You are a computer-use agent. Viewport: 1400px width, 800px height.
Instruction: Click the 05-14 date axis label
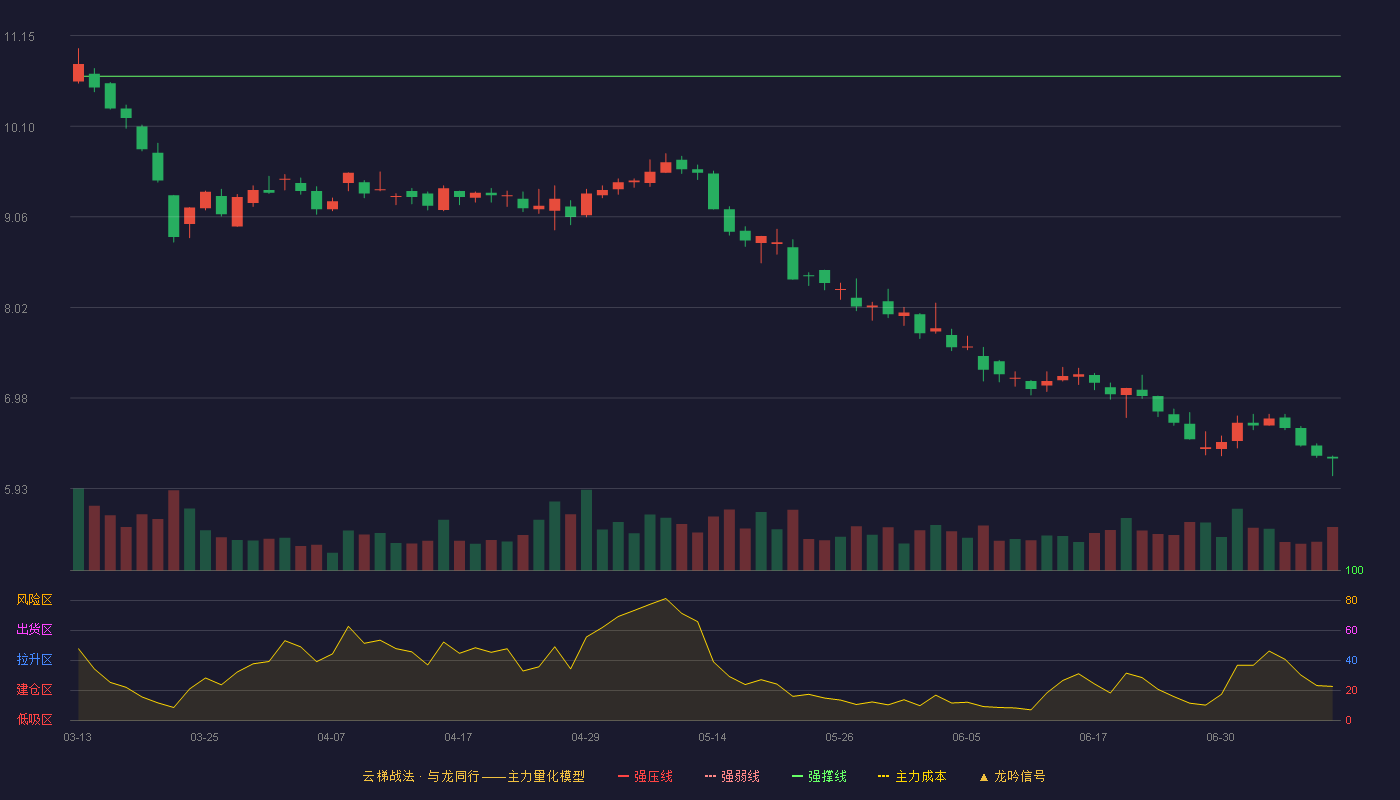712,737
